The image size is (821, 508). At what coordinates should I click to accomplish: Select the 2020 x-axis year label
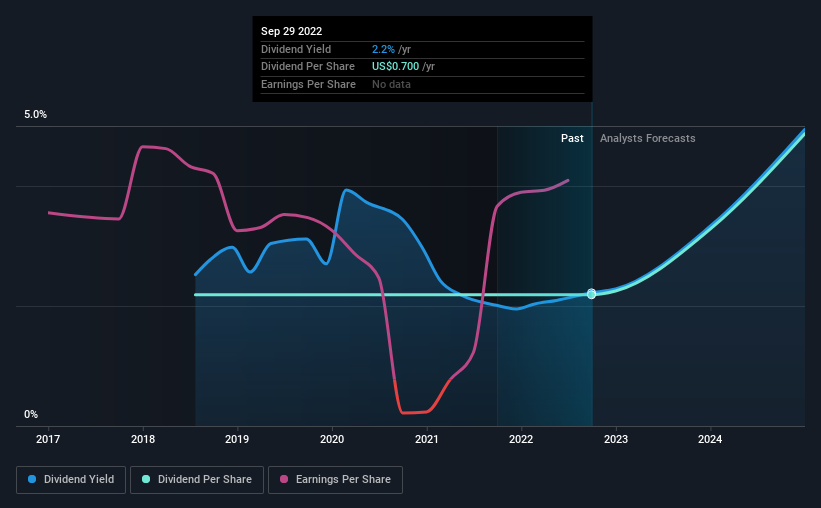coord(332,439)
